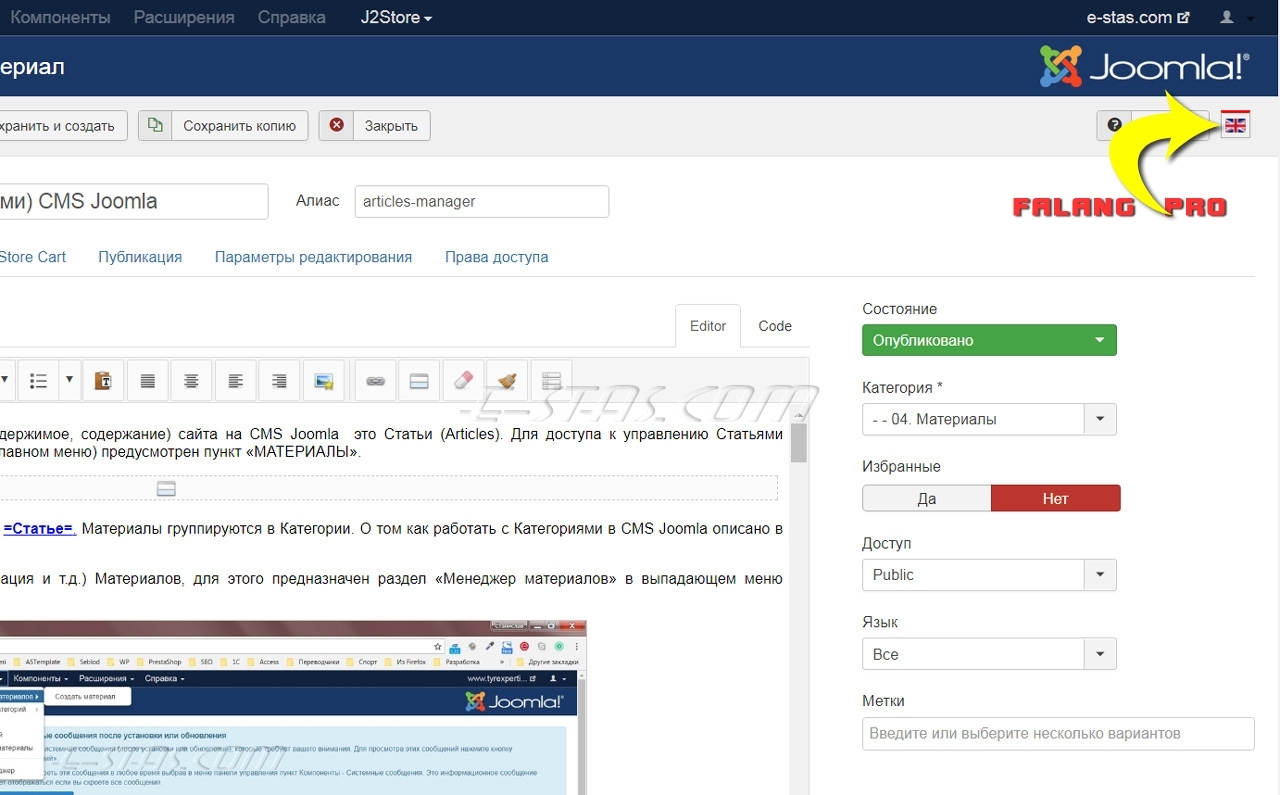
Task: Center-align text in the editor toolbar
Action: (191, 381)
